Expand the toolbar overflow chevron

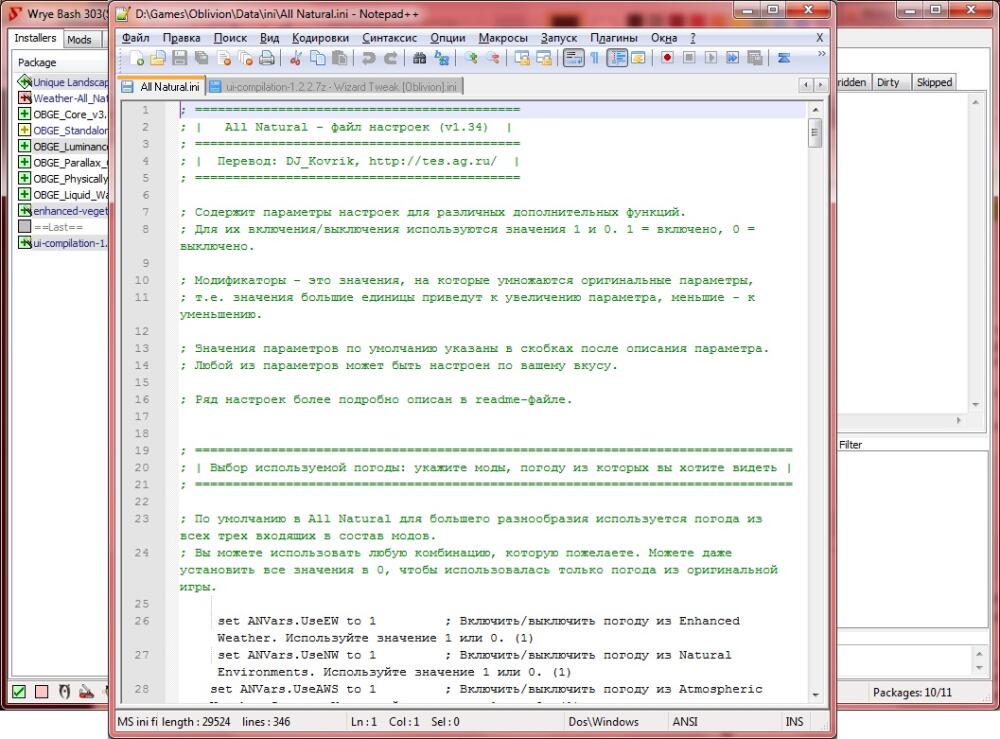coord(821,54)
